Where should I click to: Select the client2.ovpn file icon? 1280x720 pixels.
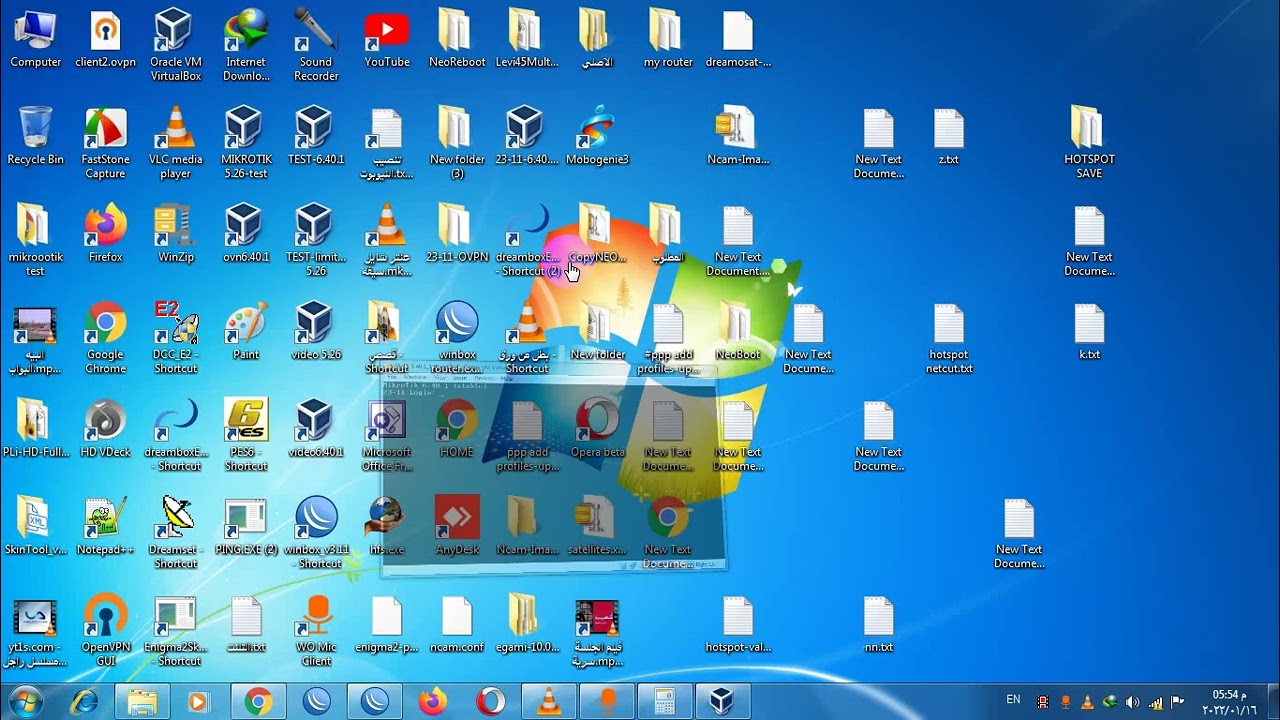pos(105,40)
